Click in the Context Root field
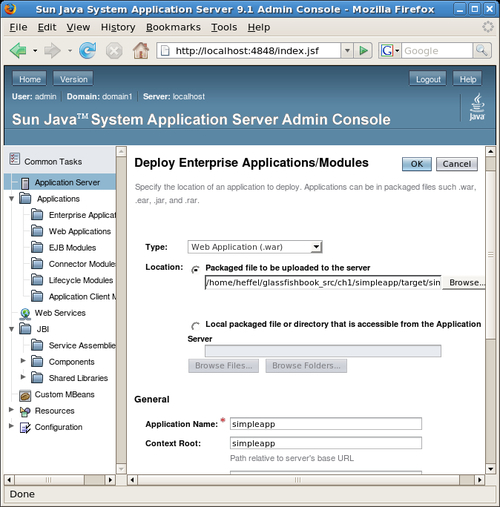The image size is (500, 507). click(326, 443)
